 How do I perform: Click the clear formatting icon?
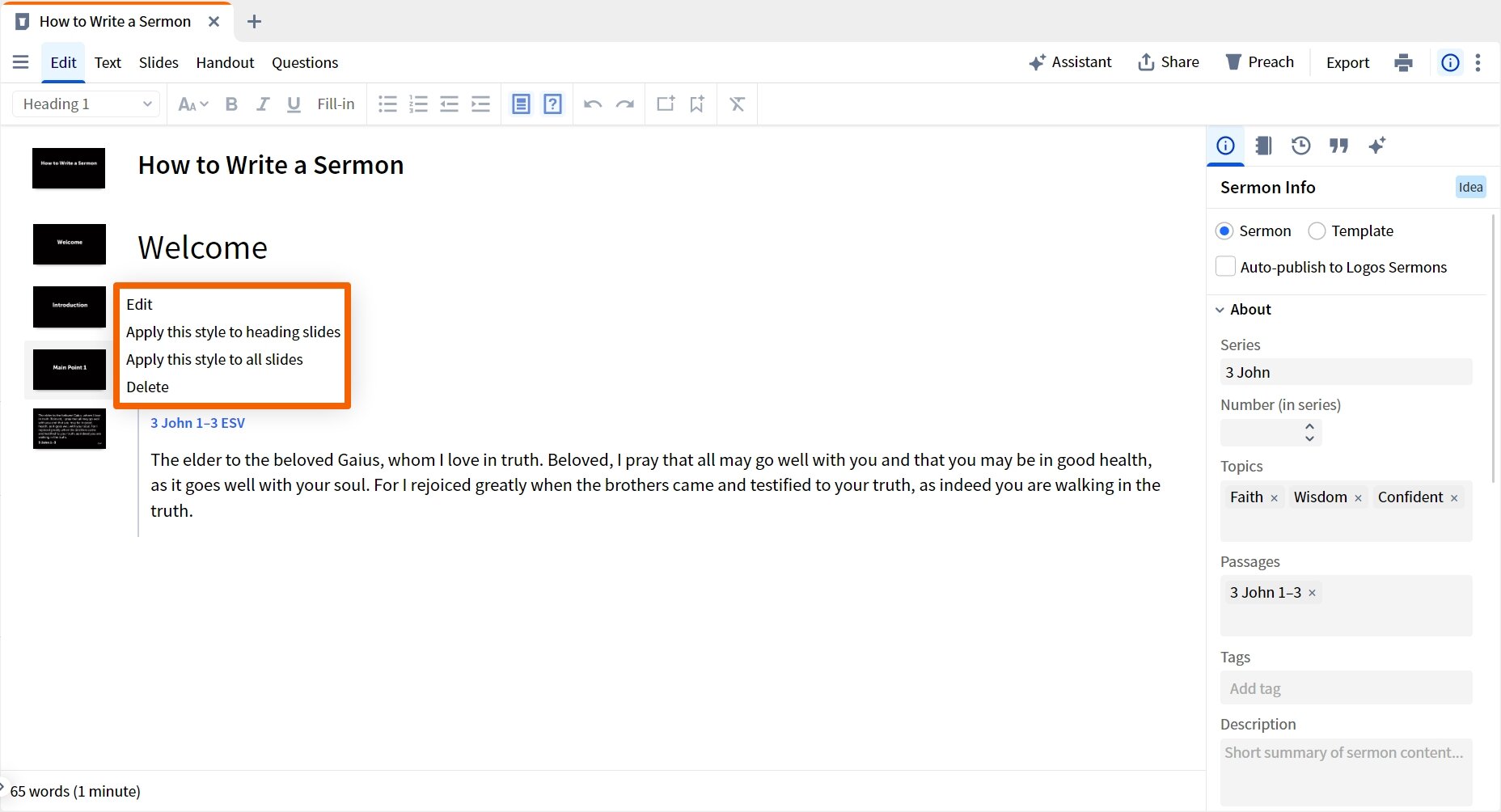(737, 104)
